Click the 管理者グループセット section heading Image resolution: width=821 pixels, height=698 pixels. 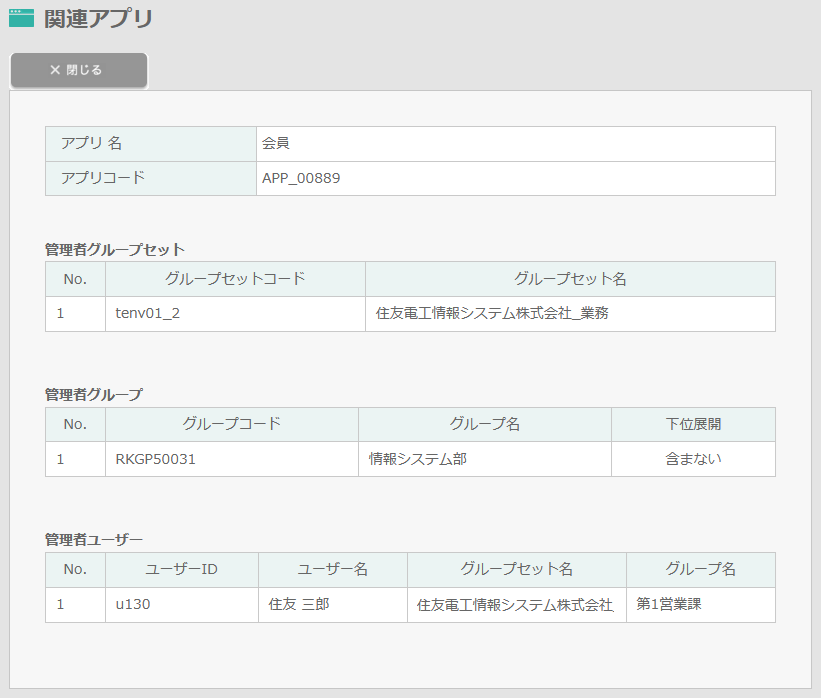tap(115, 250)
